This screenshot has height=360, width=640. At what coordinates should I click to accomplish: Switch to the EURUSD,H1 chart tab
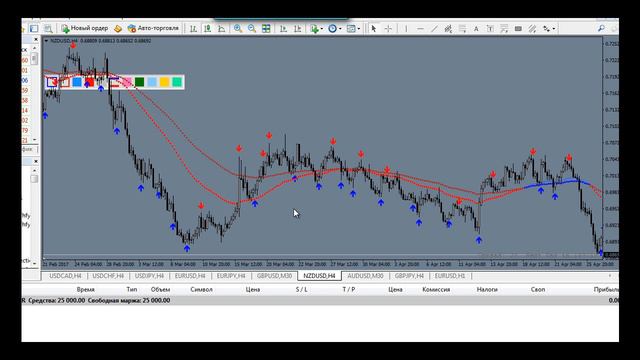pyautogui.click(x=450, y=276)
